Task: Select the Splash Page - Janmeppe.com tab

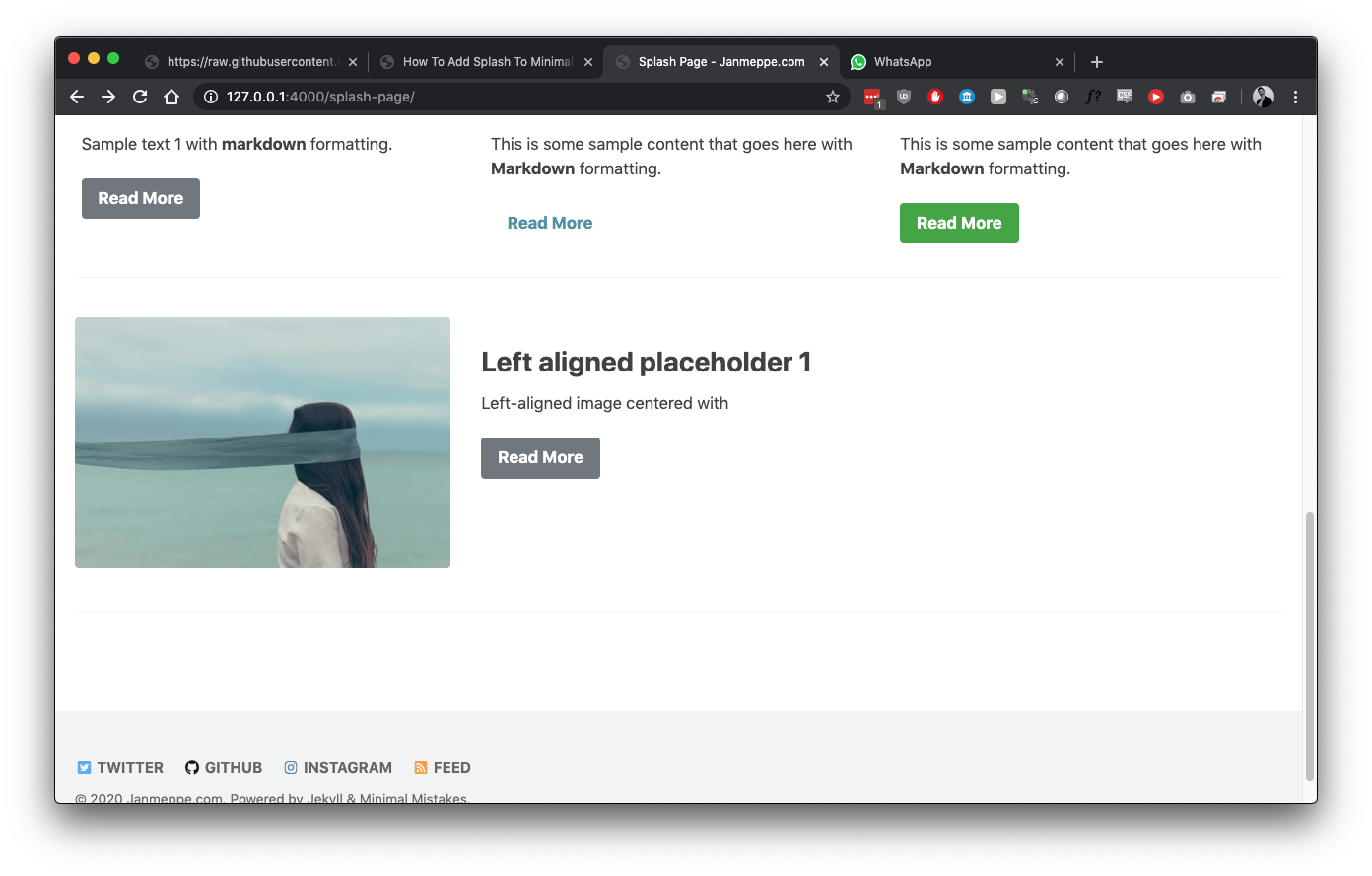Action: click(721, 62)
